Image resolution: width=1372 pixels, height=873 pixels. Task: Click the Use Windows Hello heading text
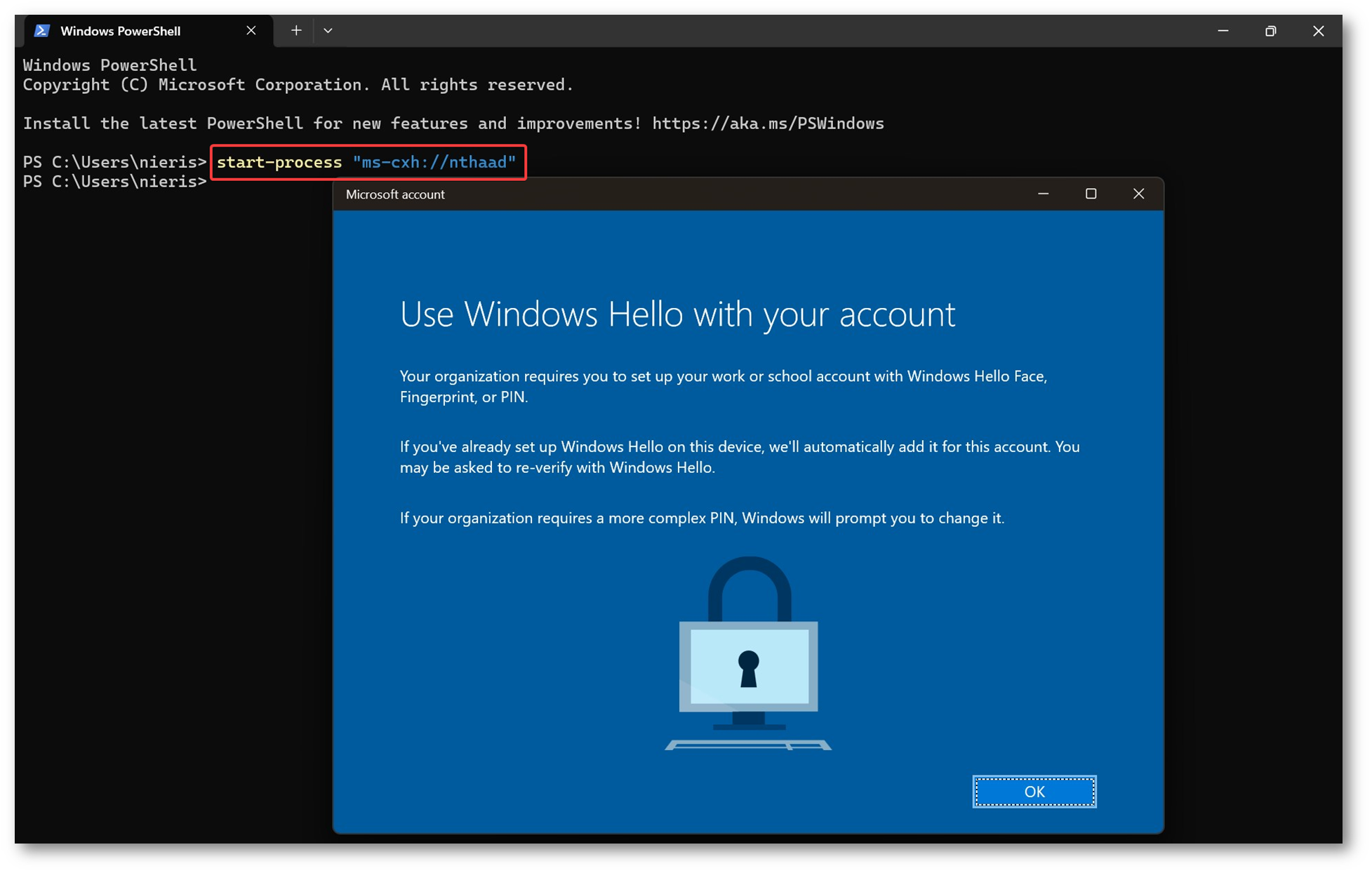[678, 314]
